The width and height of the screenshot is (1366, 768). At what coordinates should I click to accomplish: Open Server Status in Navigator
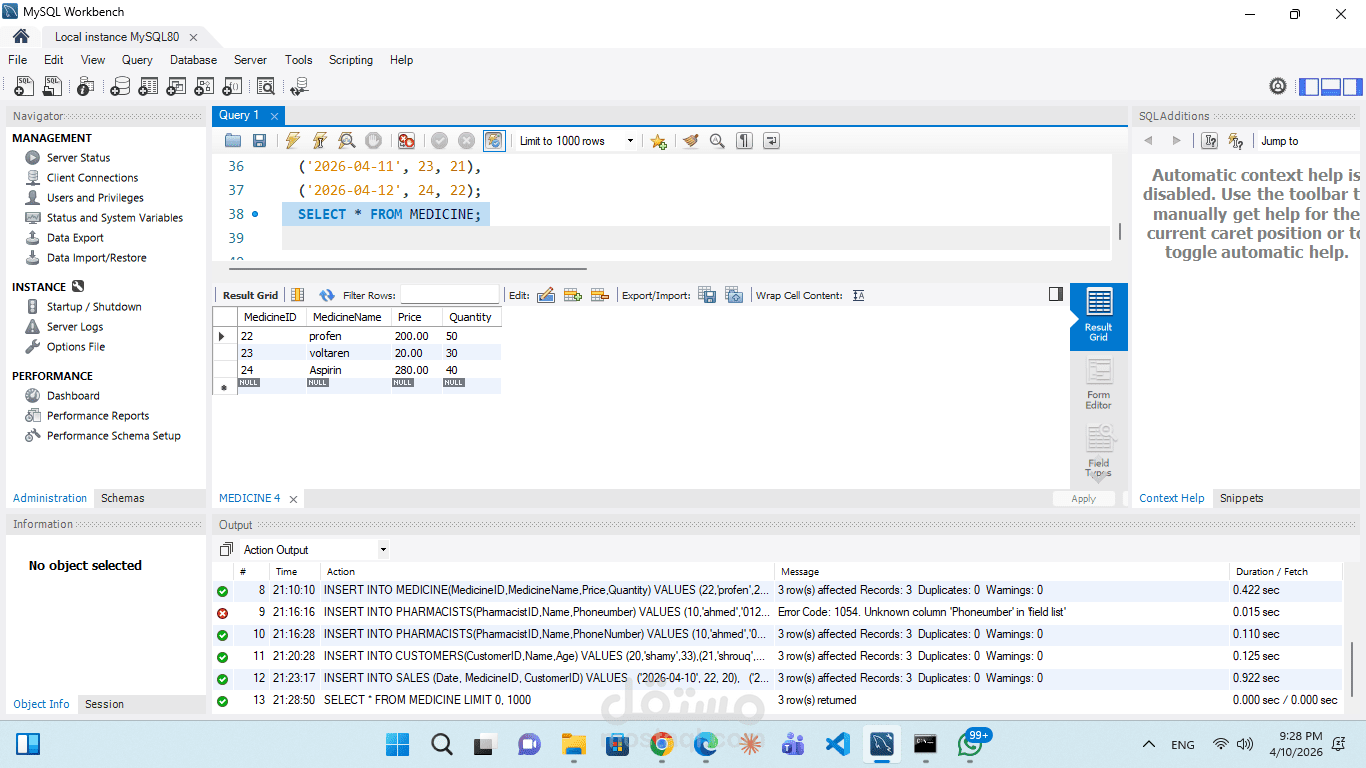pos(78,158)
